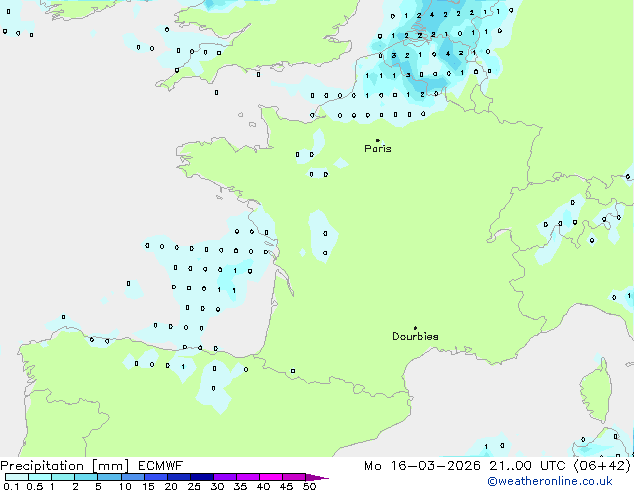Viewport: 634px width, 490px height.
Task: Click the 0.1 legend scale label
Action: (x=11, y=486)
